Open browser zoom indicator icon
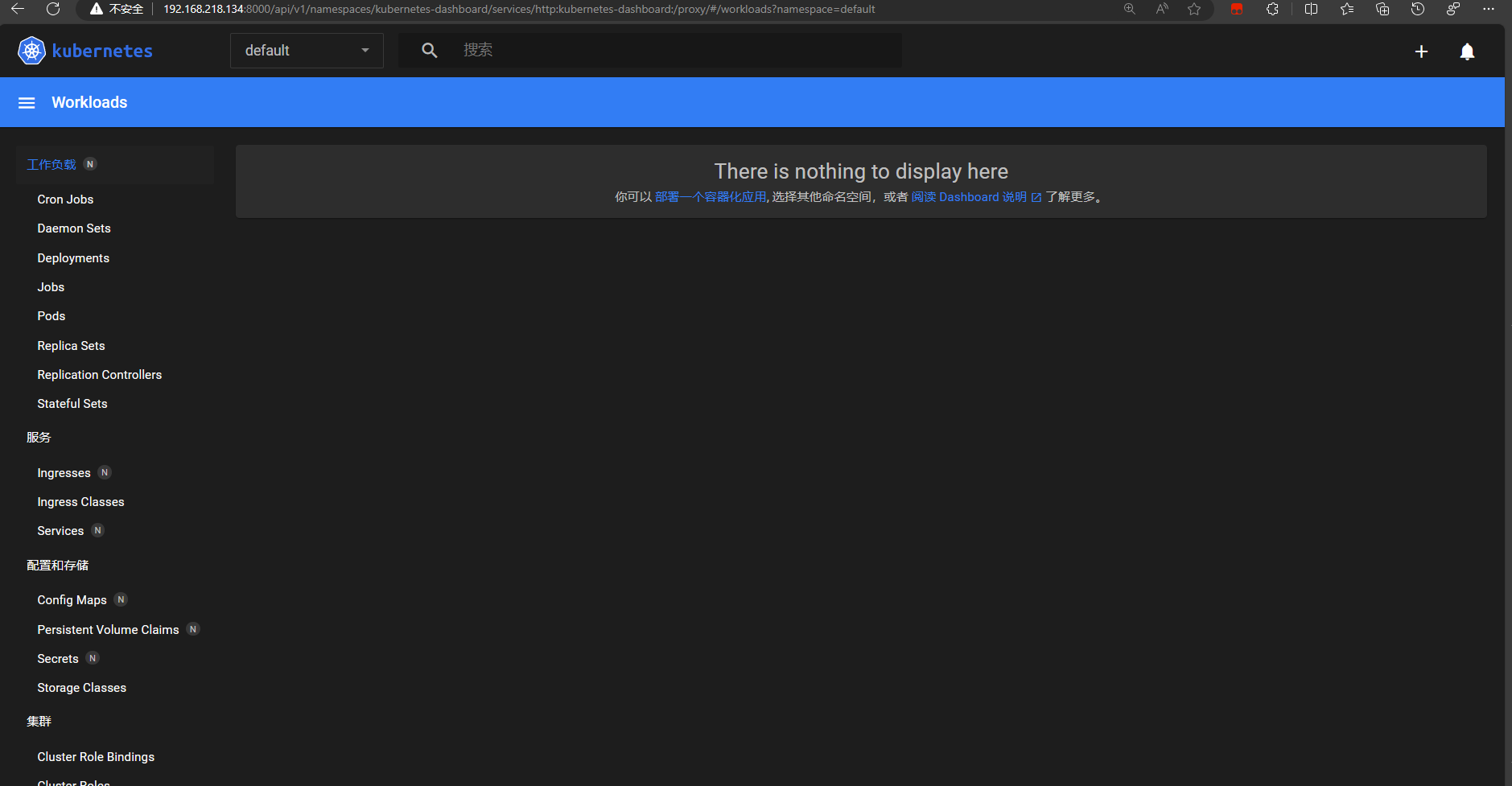Screen dimensions: 1512x786 point(1130,9)
